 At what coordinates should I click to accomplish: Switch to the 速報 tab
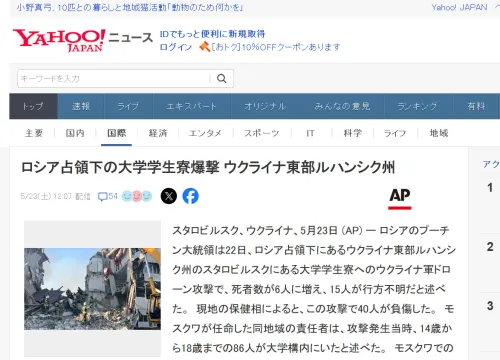[81, 106]
